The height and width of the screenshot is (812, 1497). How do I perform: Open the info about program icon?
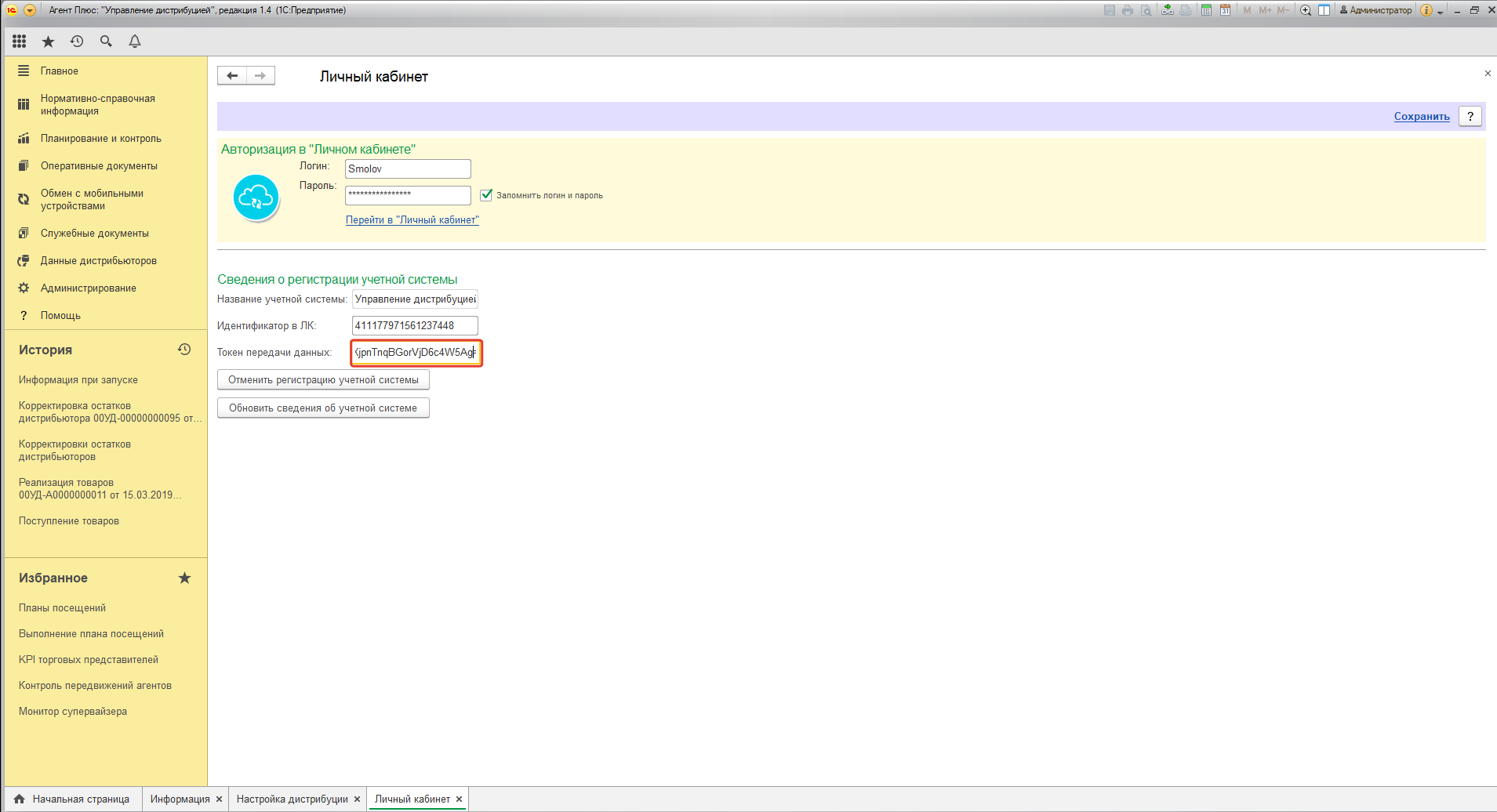(1426, 10)
